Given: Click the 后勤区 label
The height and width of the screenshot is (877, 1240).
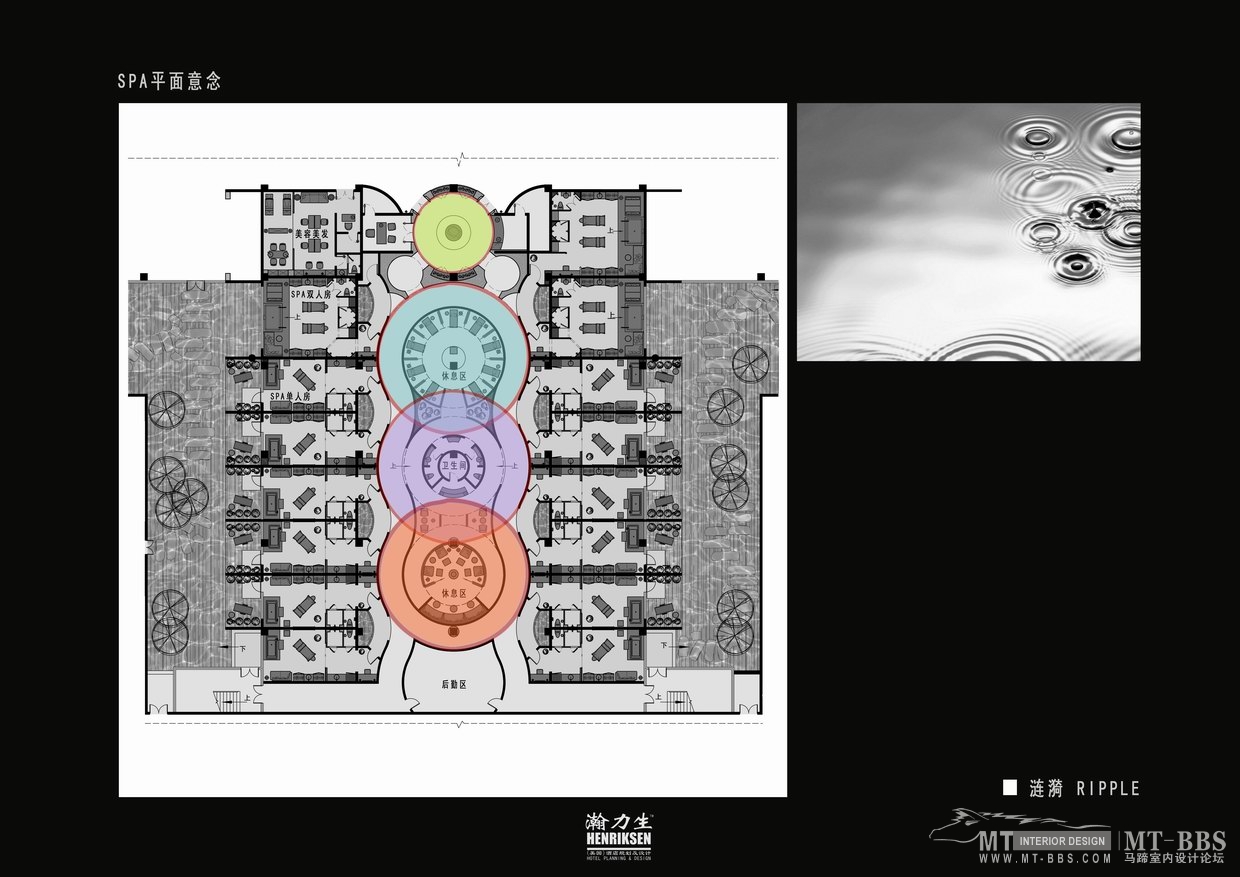Looking at the screenshot, I should pyautogui.click(x=454, y=685).
